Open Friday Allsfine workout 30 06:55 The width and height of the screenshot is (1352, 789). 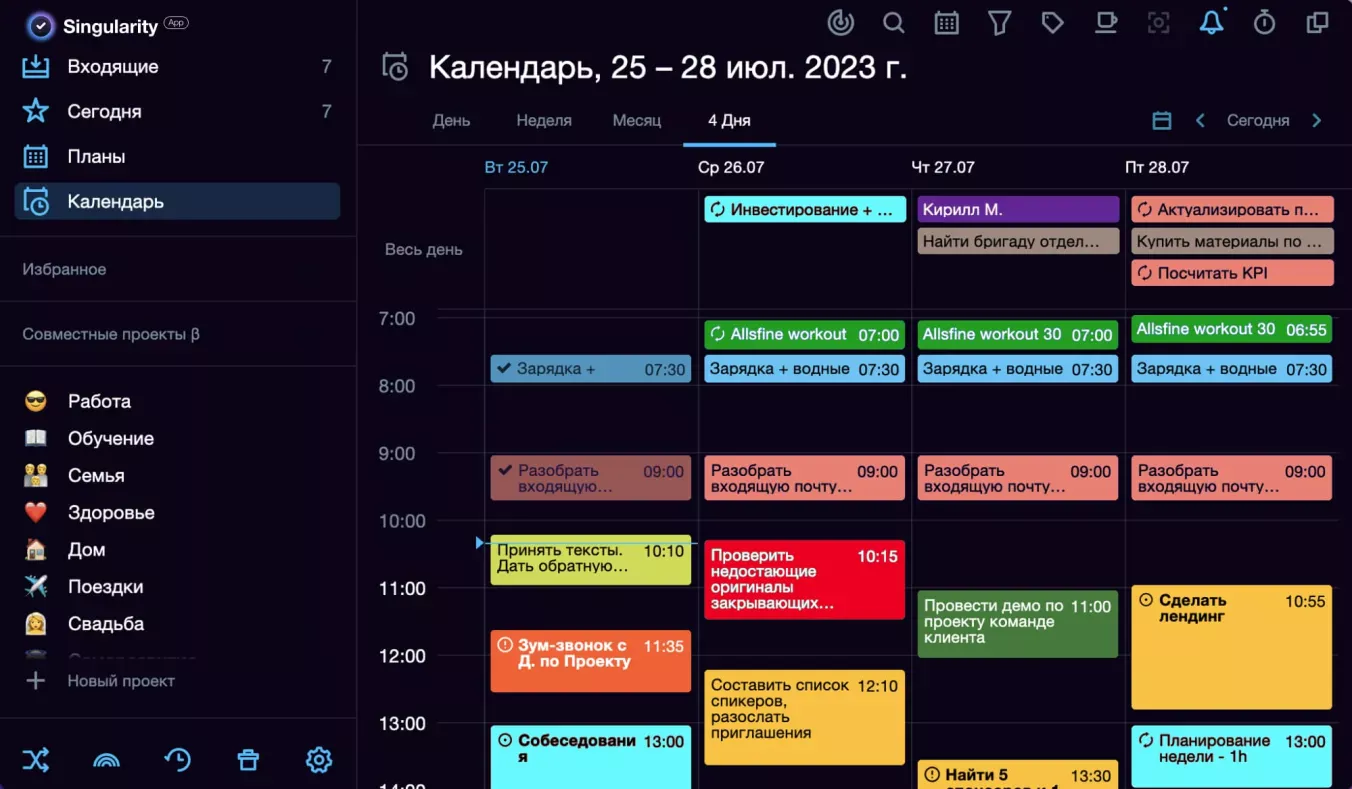[x=1232, y=329]
